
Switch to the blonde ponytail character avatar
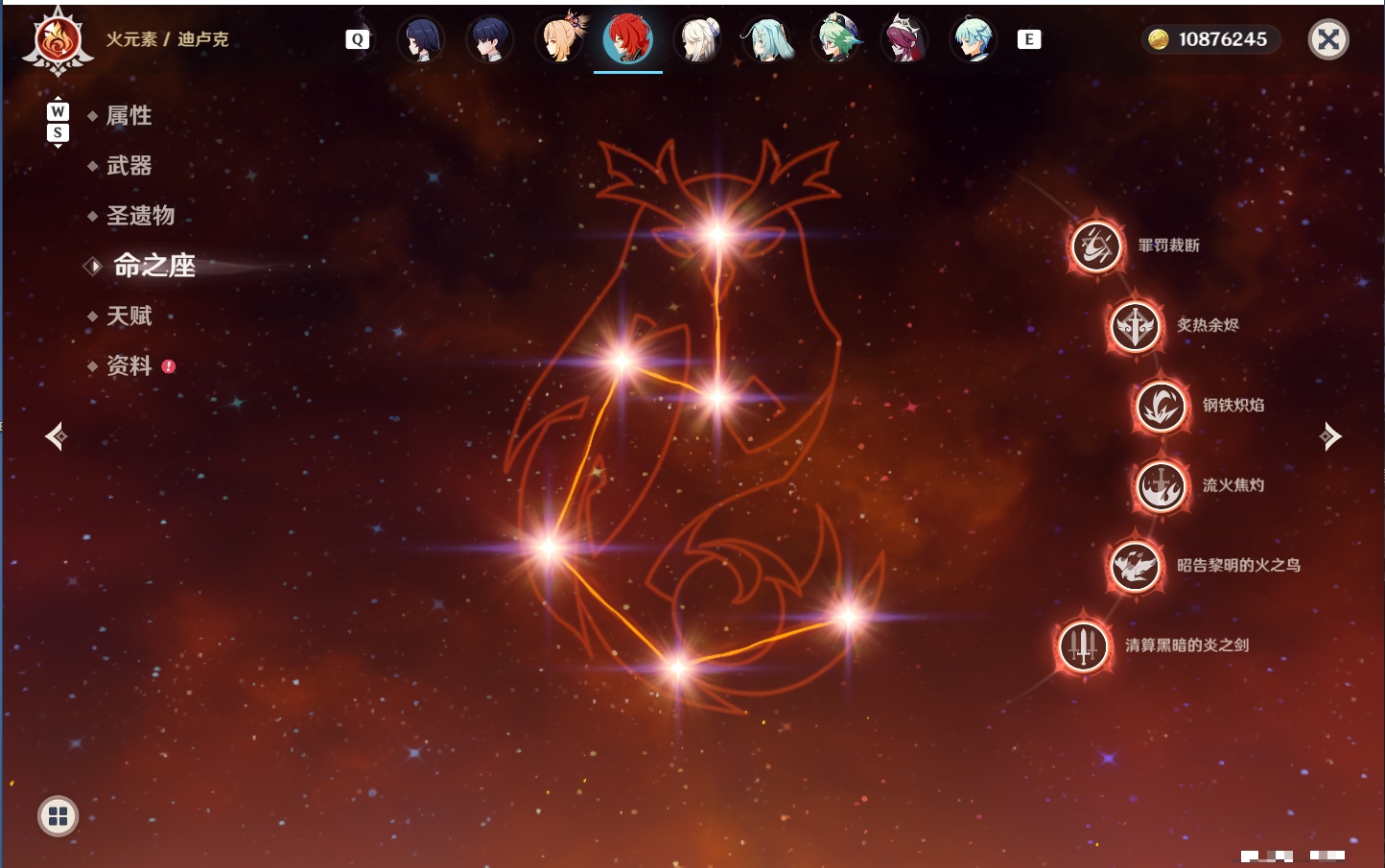click(560, 39)
